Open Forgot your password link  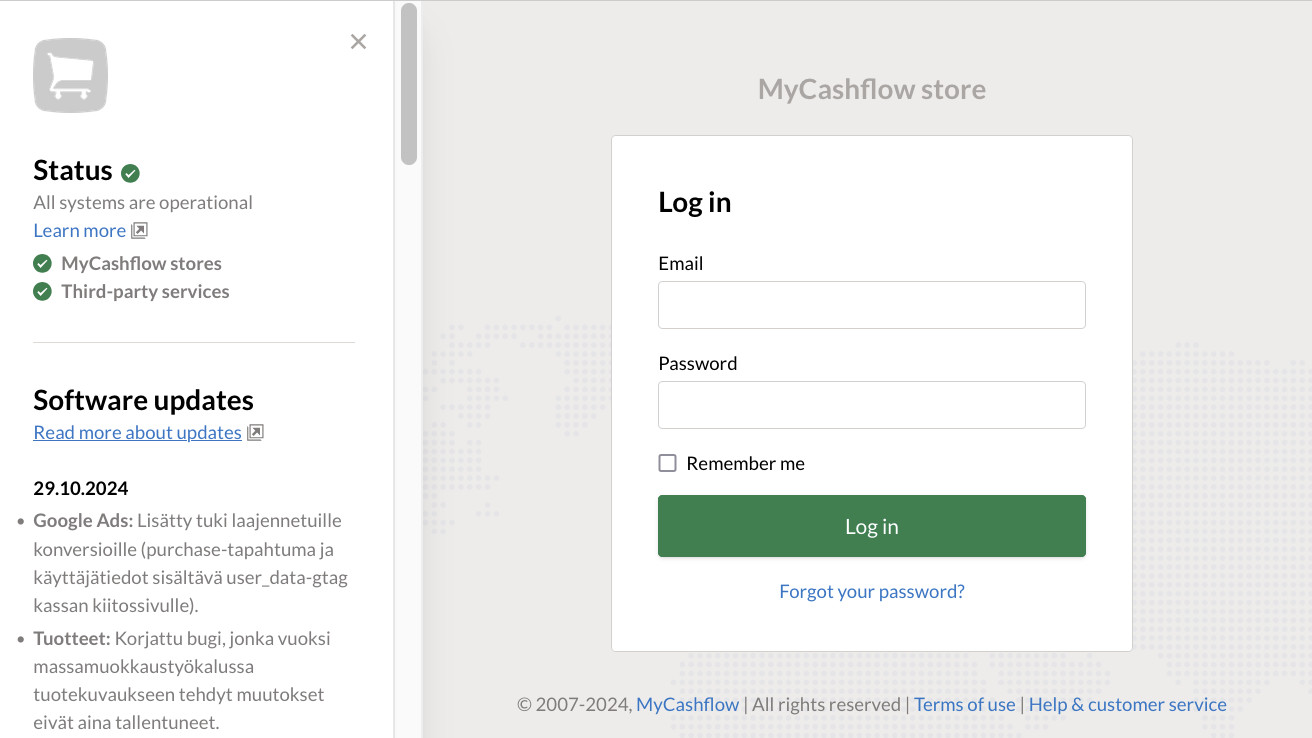(872, 591)
